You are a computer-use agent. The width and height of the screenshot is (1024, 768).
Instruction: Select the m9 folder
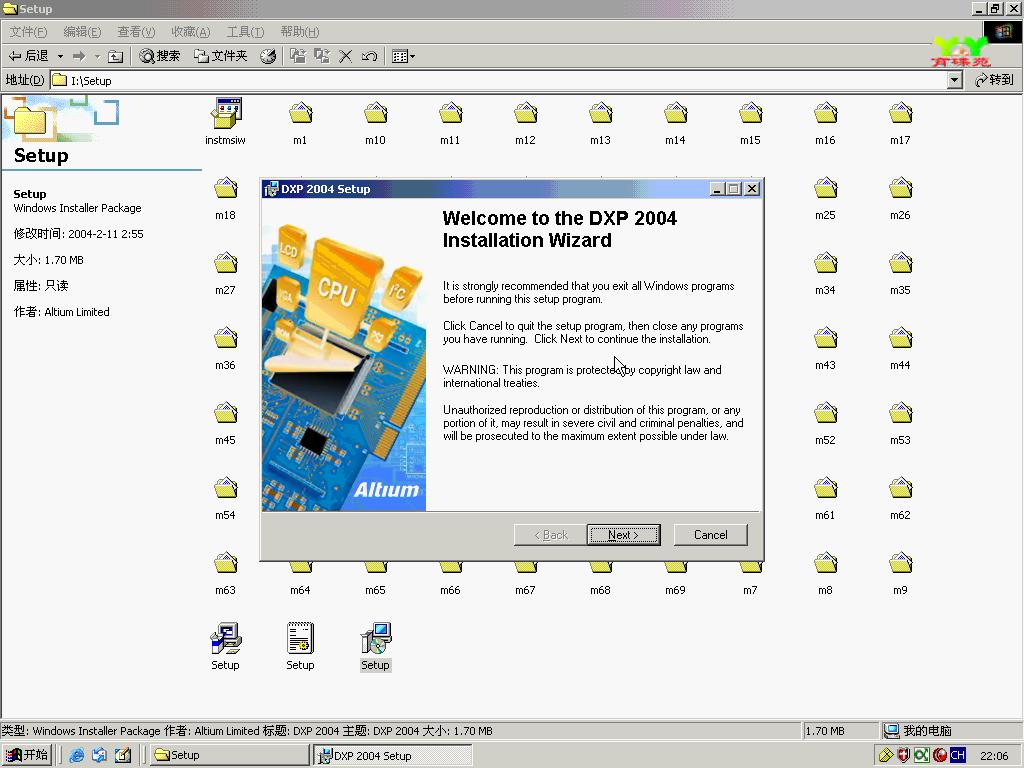[901, 573]
